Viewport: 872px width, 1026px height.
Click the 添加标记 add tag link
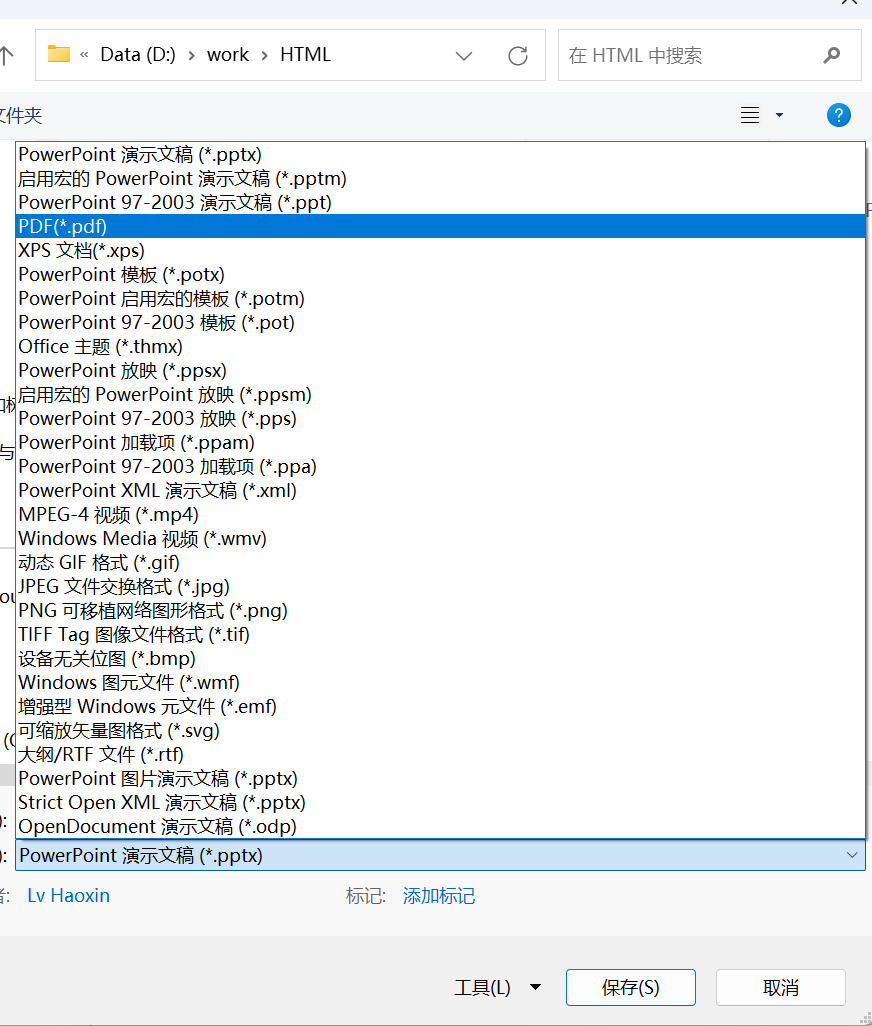pos(439,895)
